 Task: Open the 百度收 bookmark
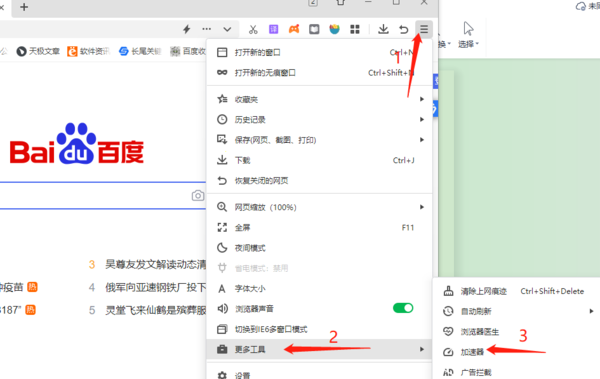(x=188, y=51)
